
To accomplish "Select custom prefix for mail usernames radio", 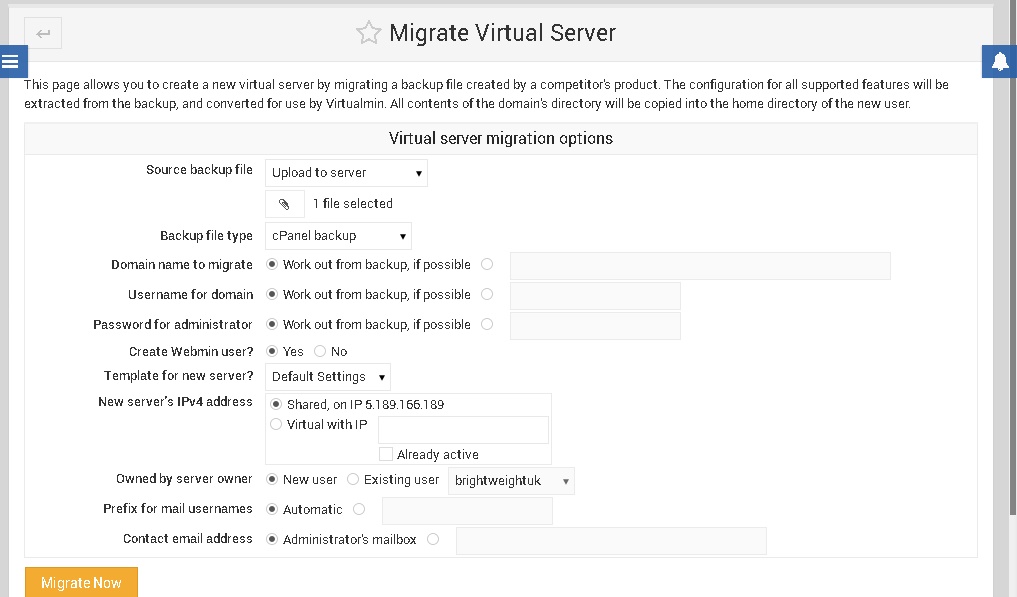I will click(x=359, y=509).
